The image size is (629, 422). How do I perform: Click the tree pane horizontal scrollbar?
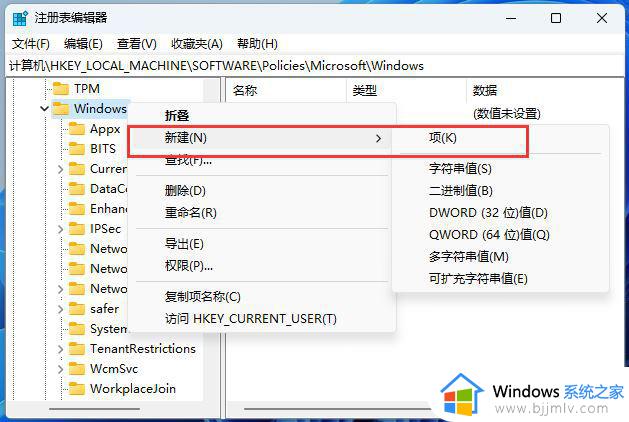(94, 409)
